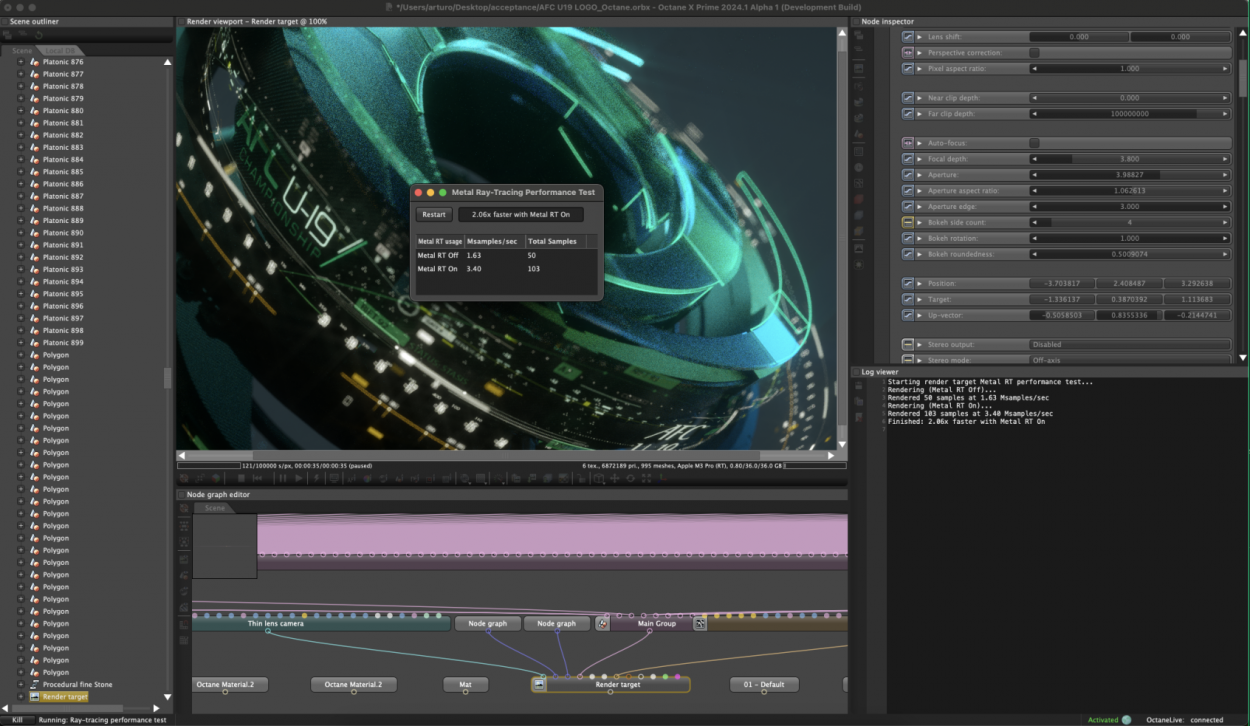Uncheck the Bokeh side count enable box
1250x726 pixels.
pyautogui.click(x=907, y=221)
